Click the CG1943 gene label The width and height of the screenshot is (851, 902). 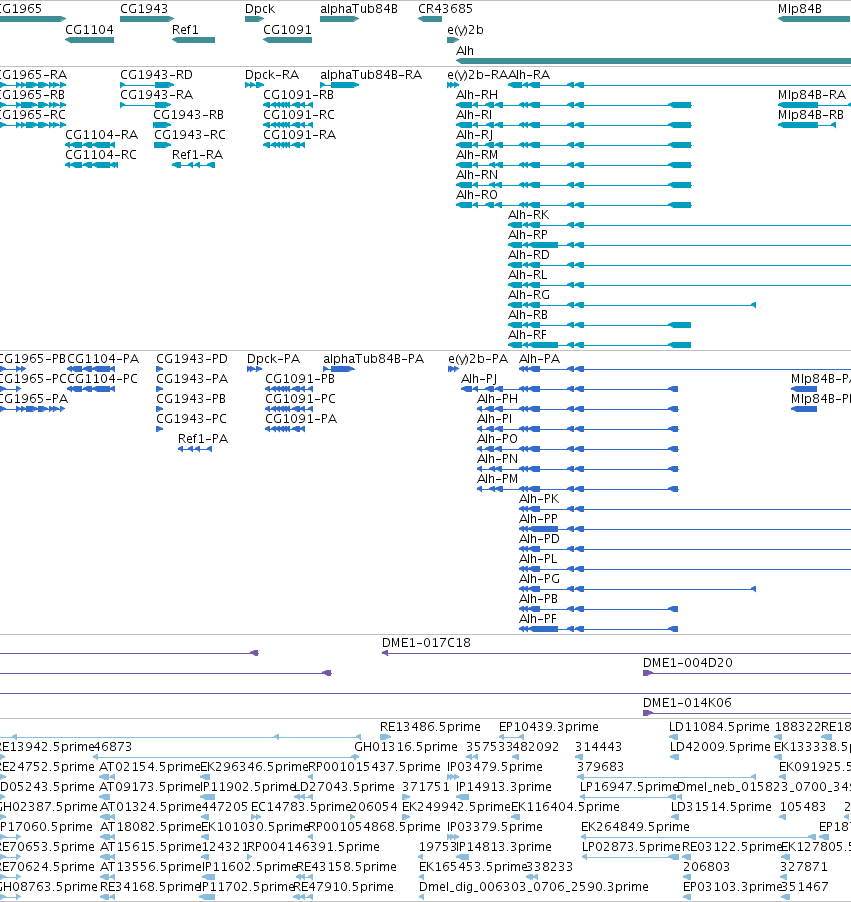coord(144,9)
